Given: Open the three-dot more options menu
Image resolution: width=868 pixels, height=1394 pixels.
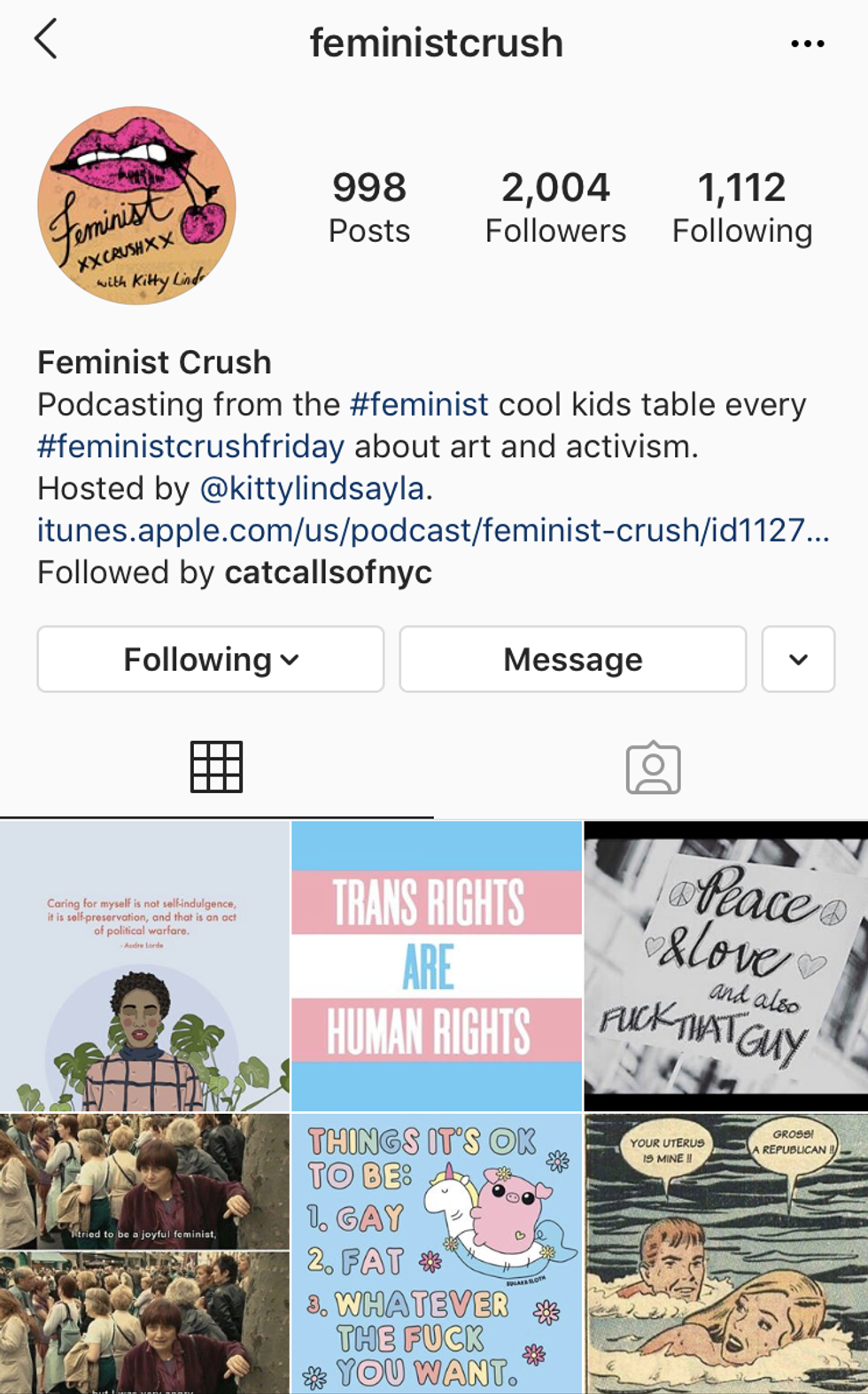Looking at the screenshot, I should coord(807,43).
